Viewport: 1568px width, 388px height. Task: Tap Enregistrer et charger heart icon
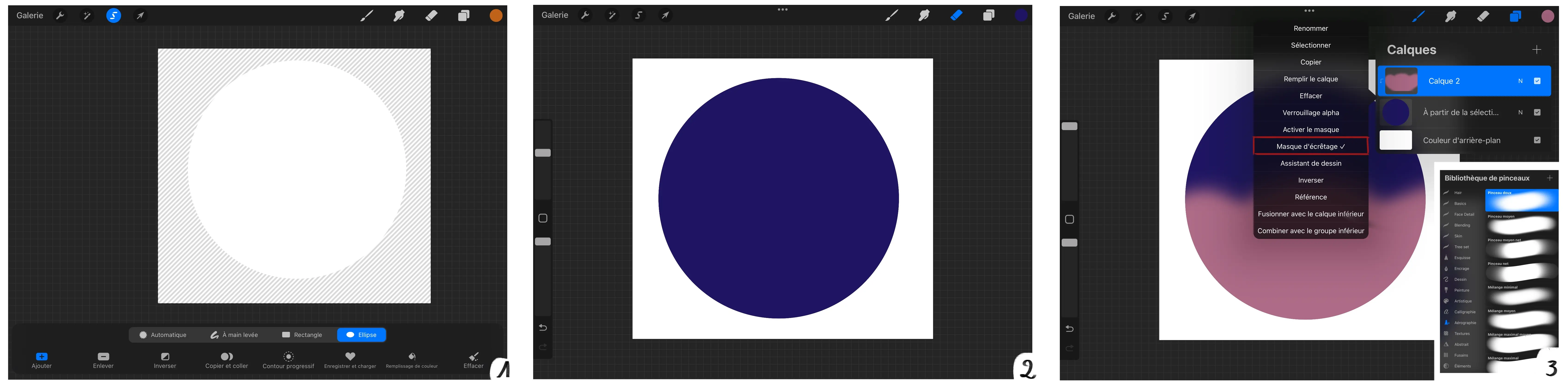pyautogui.click(x=350, y=356)
